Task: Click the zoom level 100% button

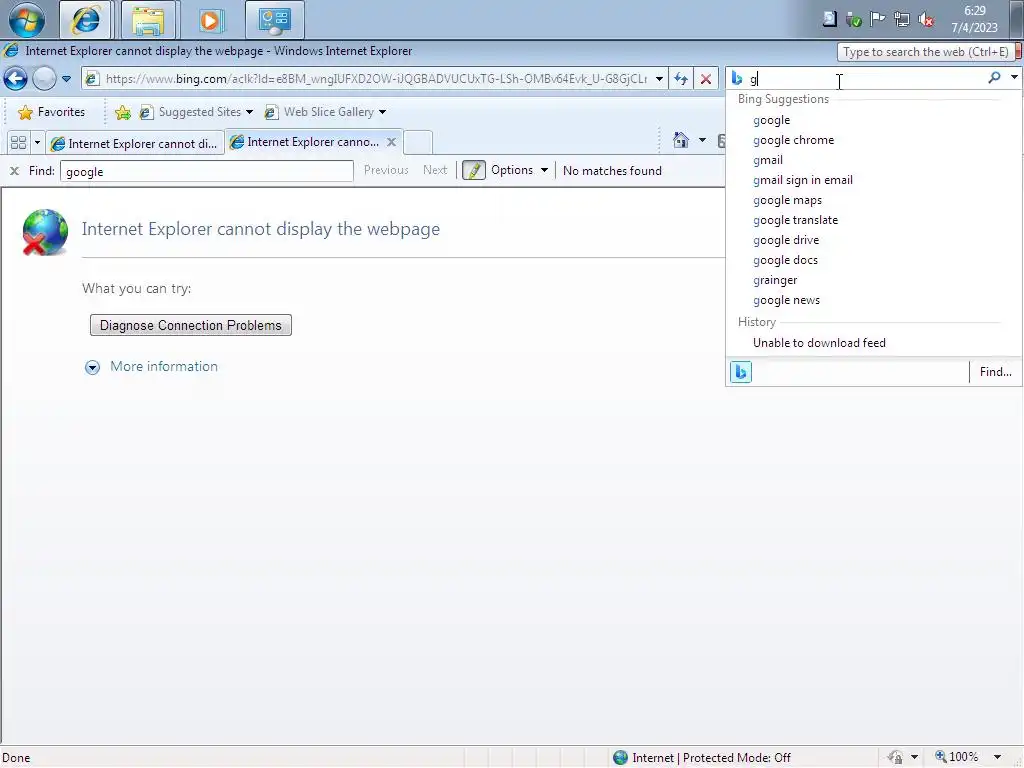Action: pyautogui.click(x=957, y=757)
